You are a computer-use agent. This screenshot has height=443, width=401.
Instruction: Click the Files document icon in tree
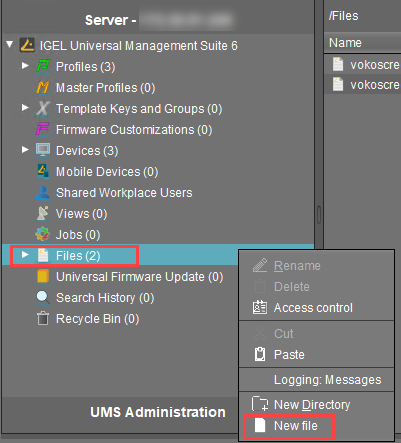tap(43, 255)
